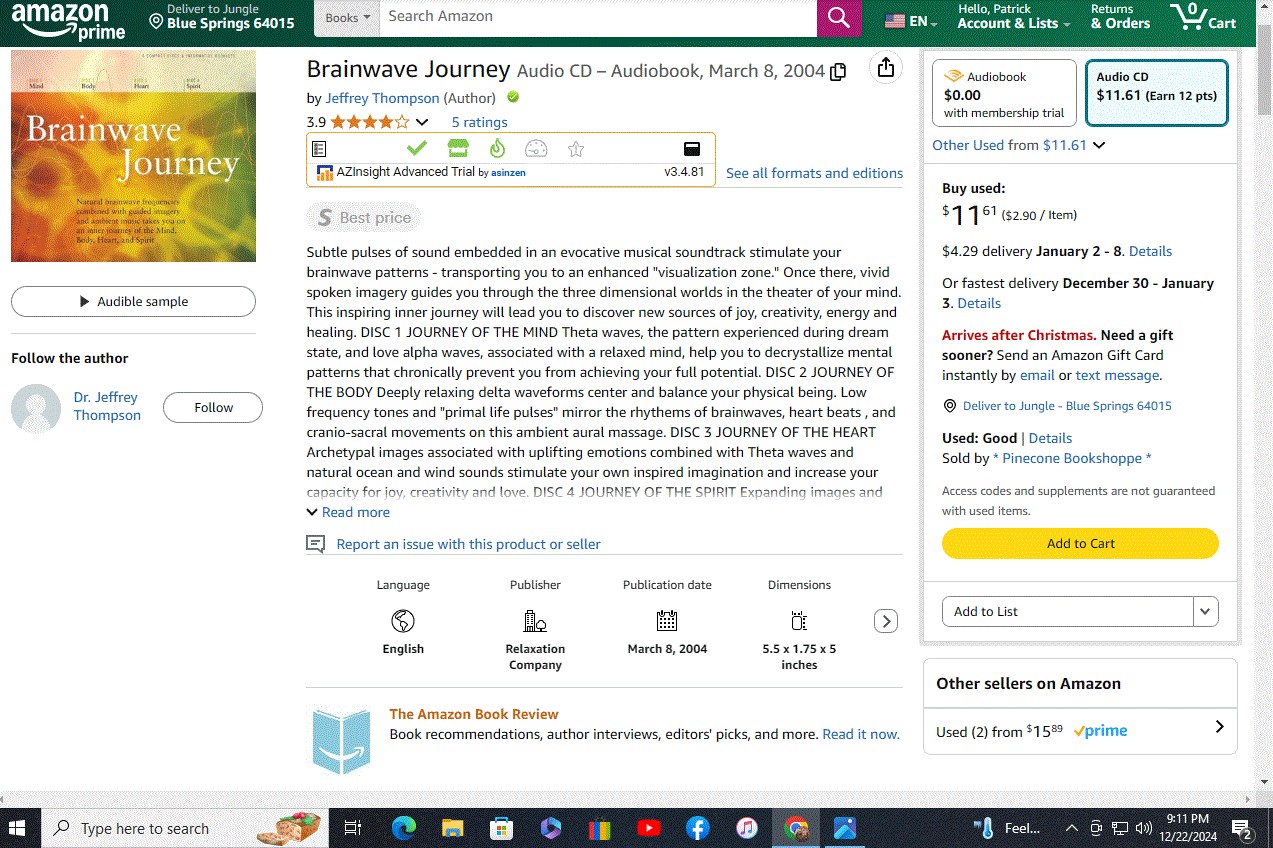Open Microsoft Edge from taskbar
Viewport: 1273px width, 848px height.
(403, 828)
